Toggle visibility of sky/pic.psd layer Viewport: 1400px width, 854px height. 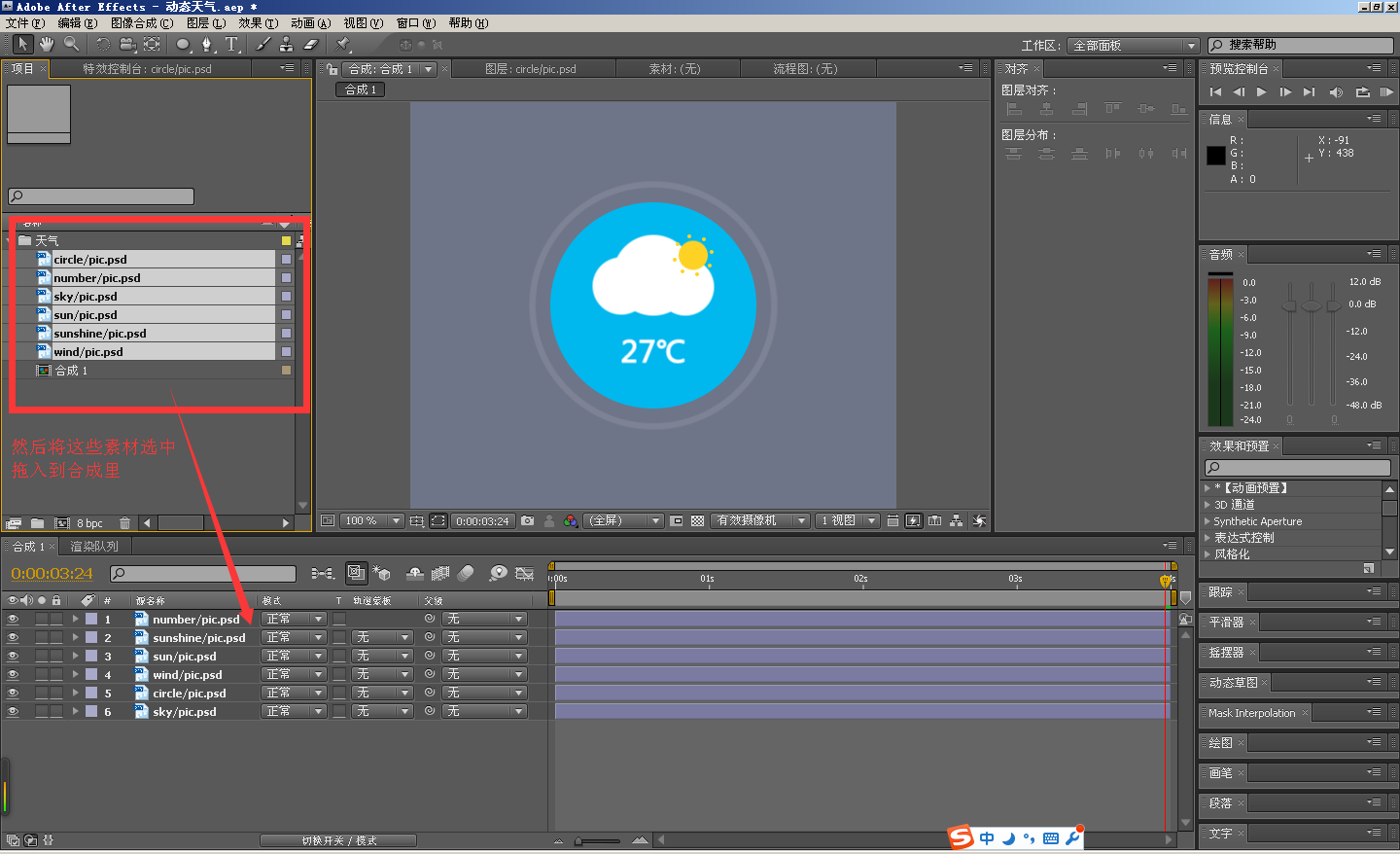click(13, 711)
